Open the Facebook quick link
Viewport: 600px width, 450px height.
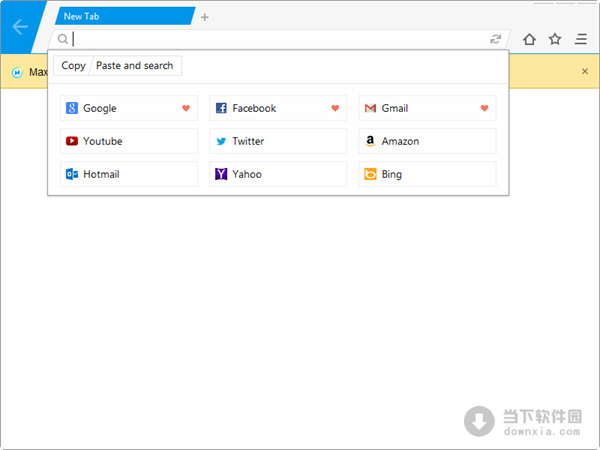click(x=278, y=108)
